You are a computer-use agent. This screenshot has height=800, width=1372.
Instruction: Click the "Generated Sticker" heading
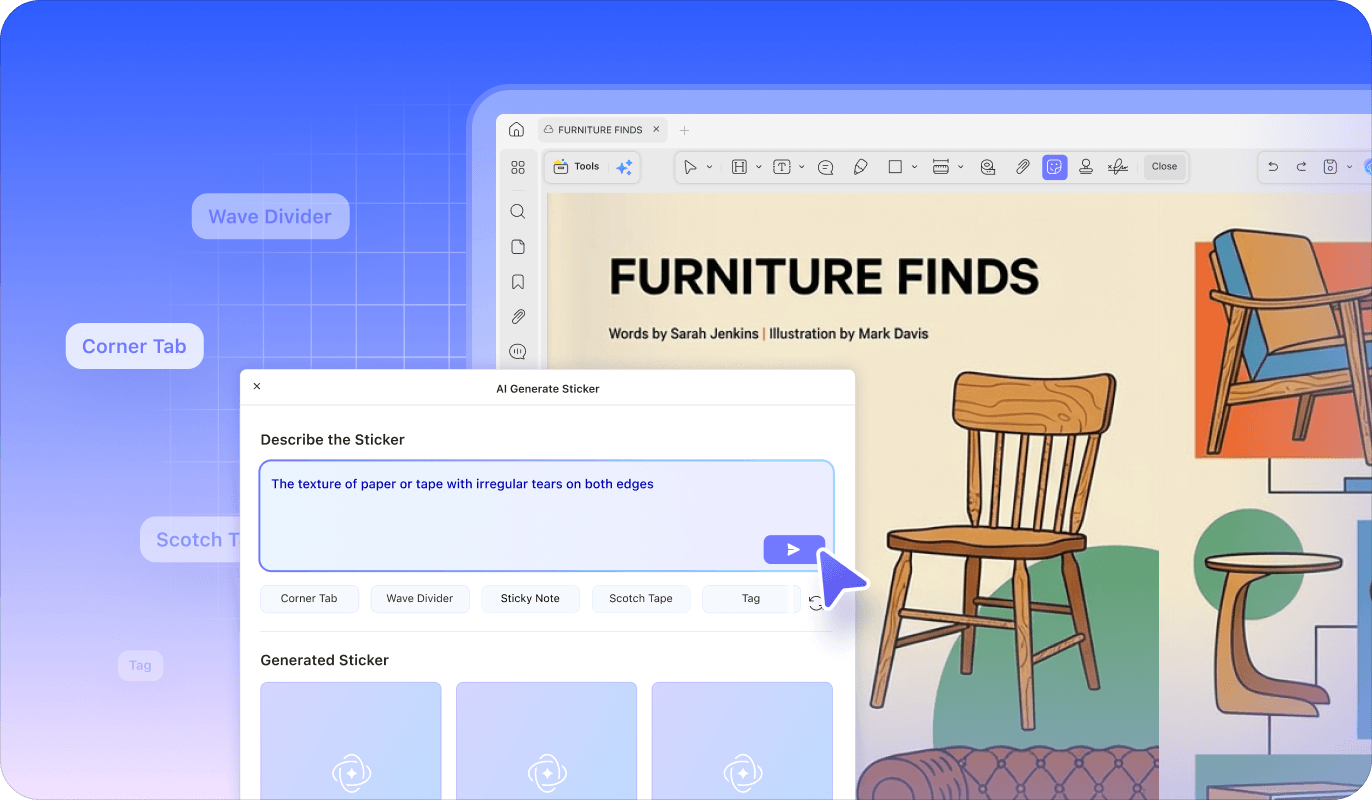click(x=325, y=660)
